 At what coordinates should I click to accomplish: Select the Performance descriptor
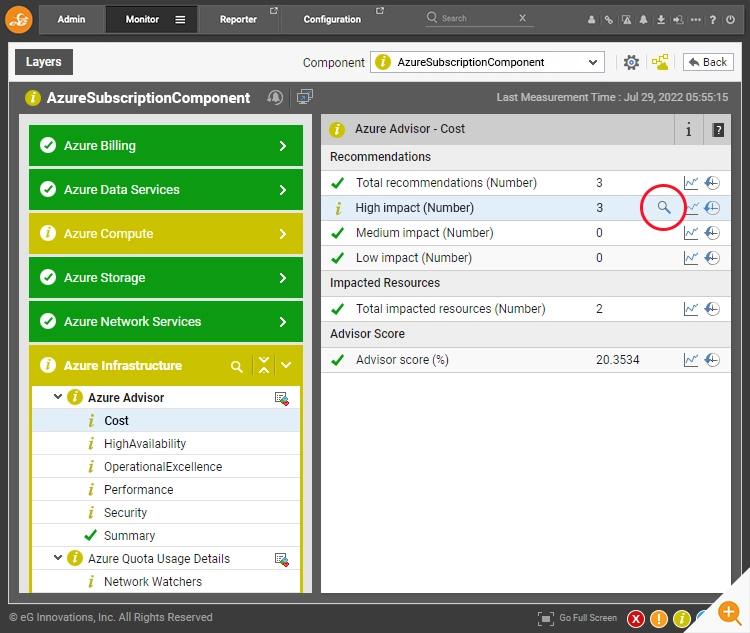coord(165,489)
